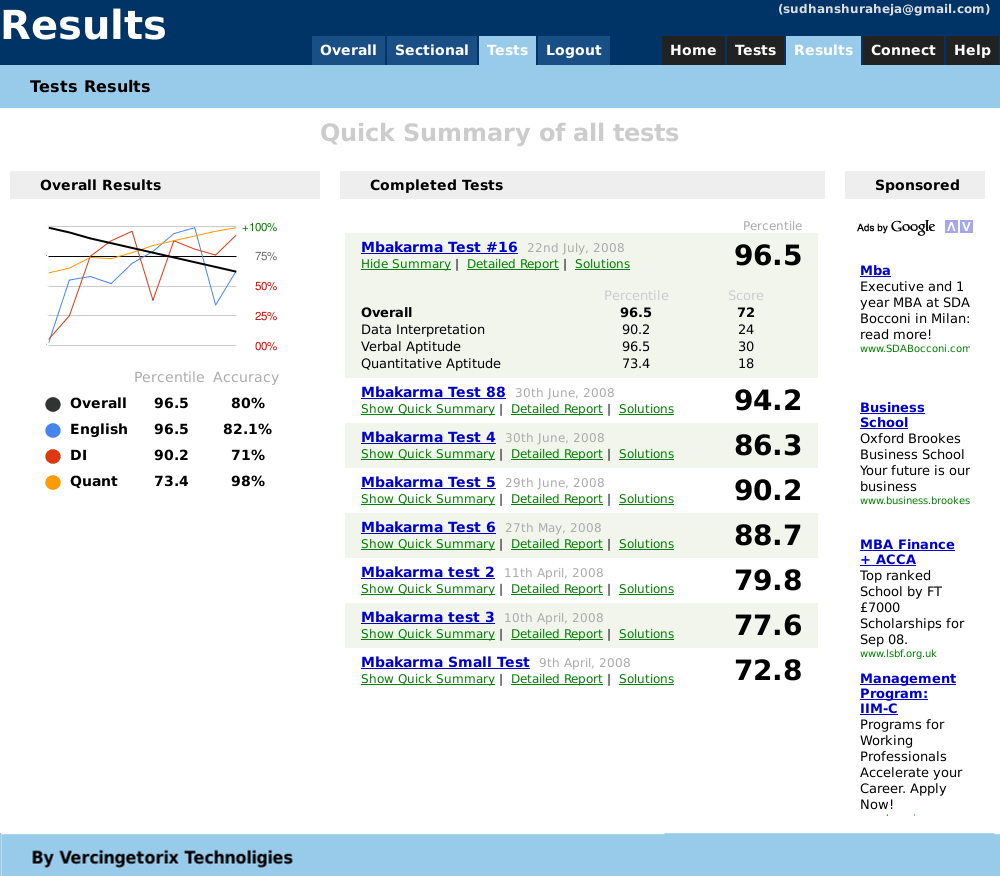
Task: Open the Help navigation item
Action: pyautogui.click(x=973, y=50)
